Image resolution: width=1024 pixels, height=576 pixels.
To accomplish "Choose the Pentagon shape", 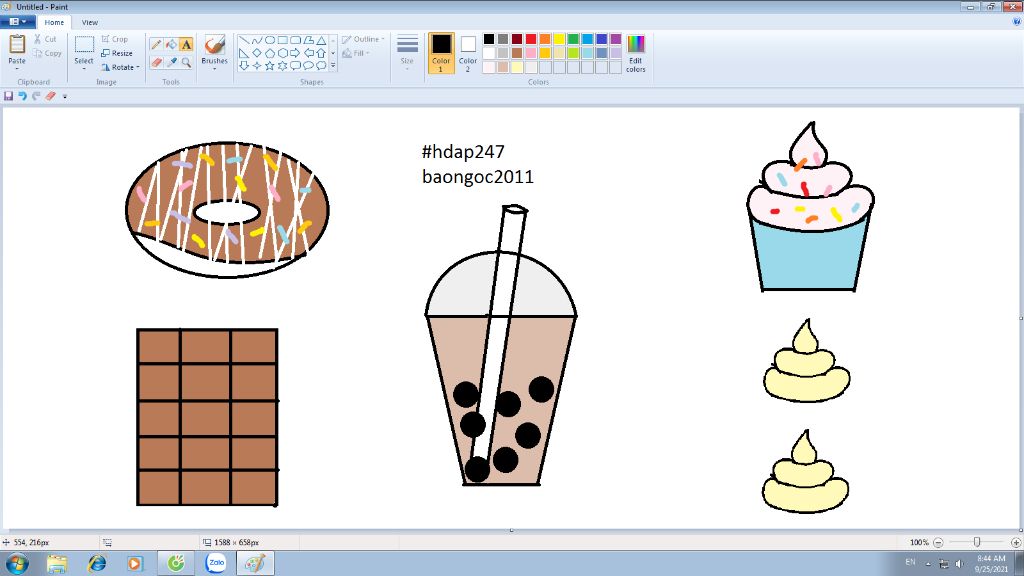I will (270, 53).
